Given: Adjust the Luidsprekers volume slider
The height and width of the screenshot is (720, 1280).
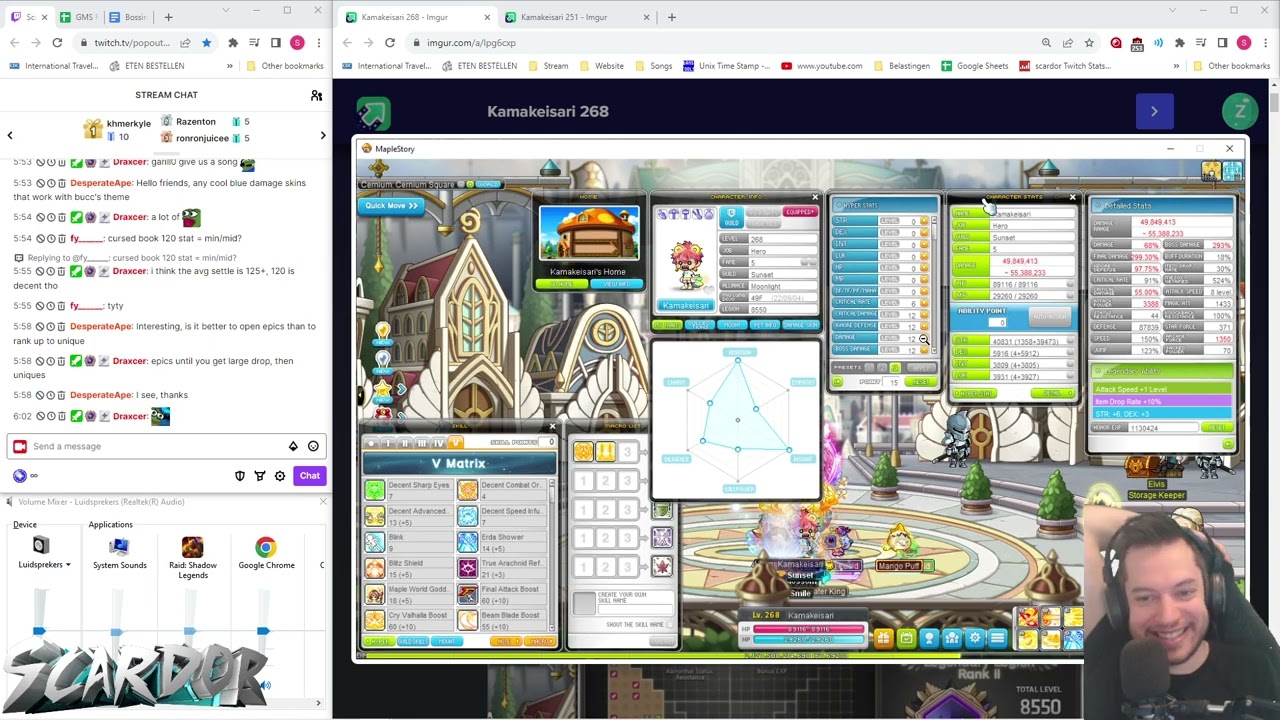Looking at the screenshot, I should (x=39, y=631).
